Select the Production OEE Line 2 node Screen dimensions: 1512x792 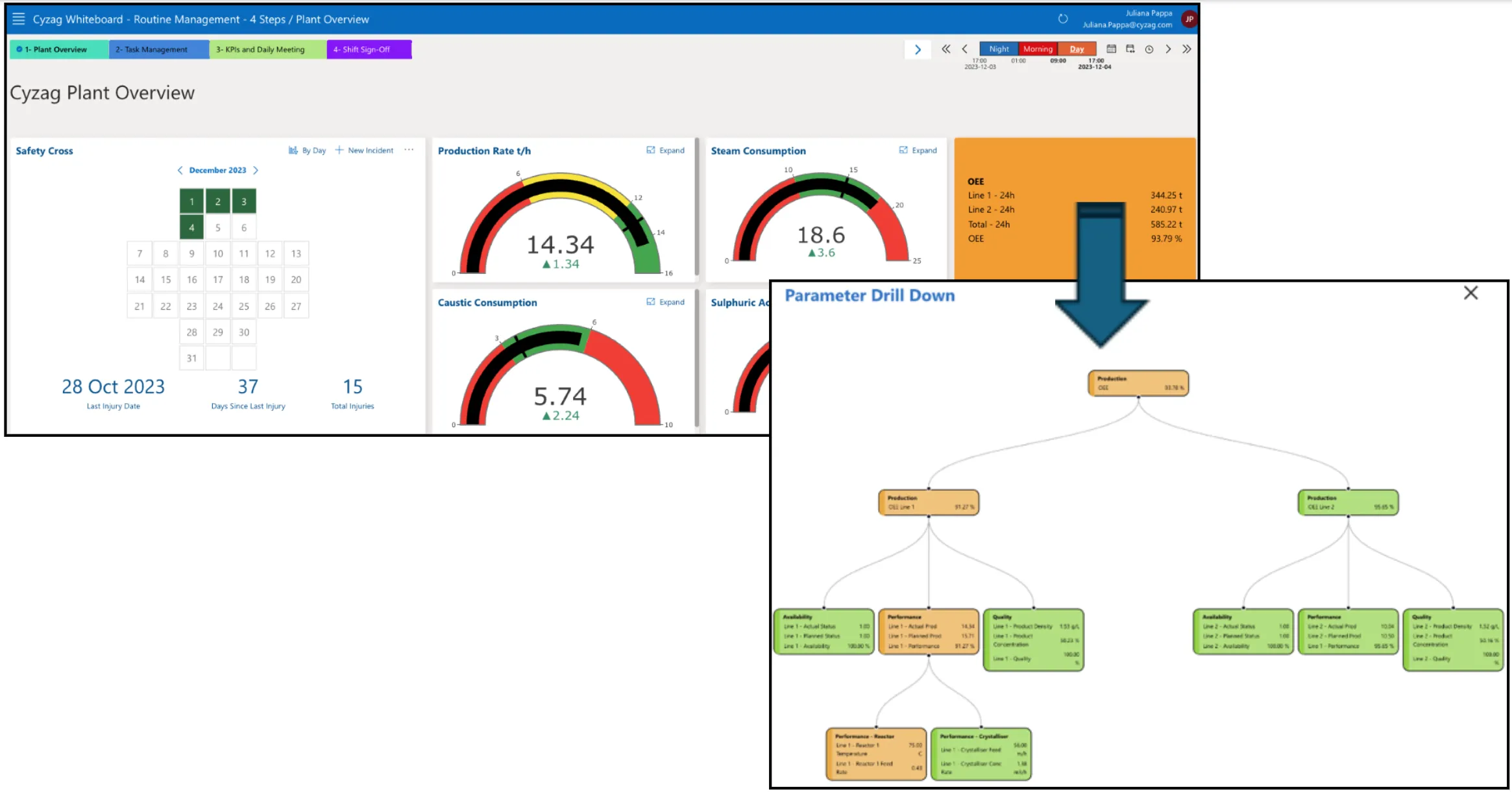click(x=1348, y=502)
